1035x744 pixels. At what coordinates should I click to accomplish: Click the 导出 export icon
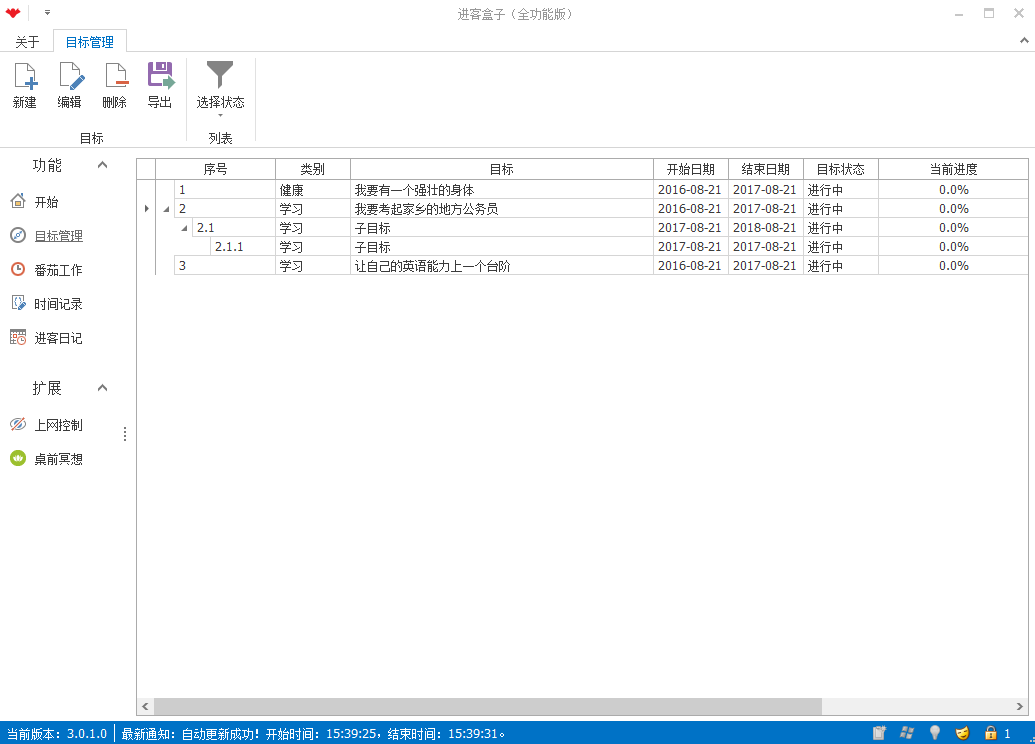160,76
